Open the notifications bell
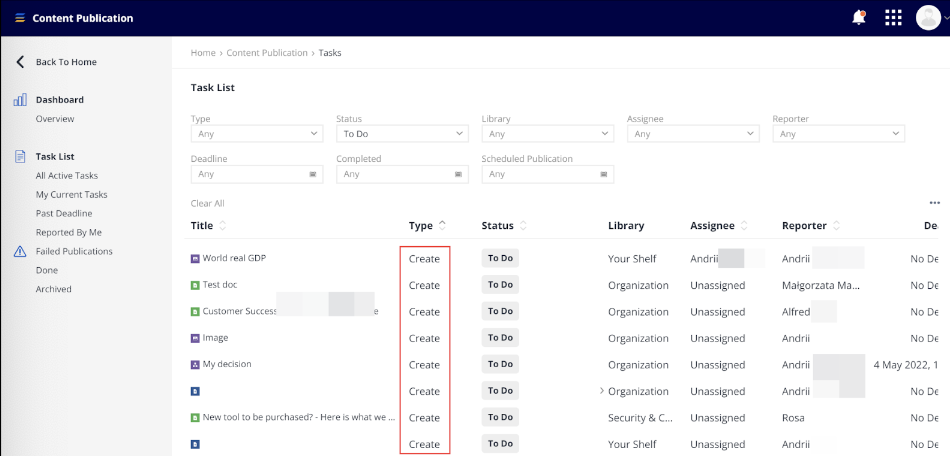 pos(859,18)
